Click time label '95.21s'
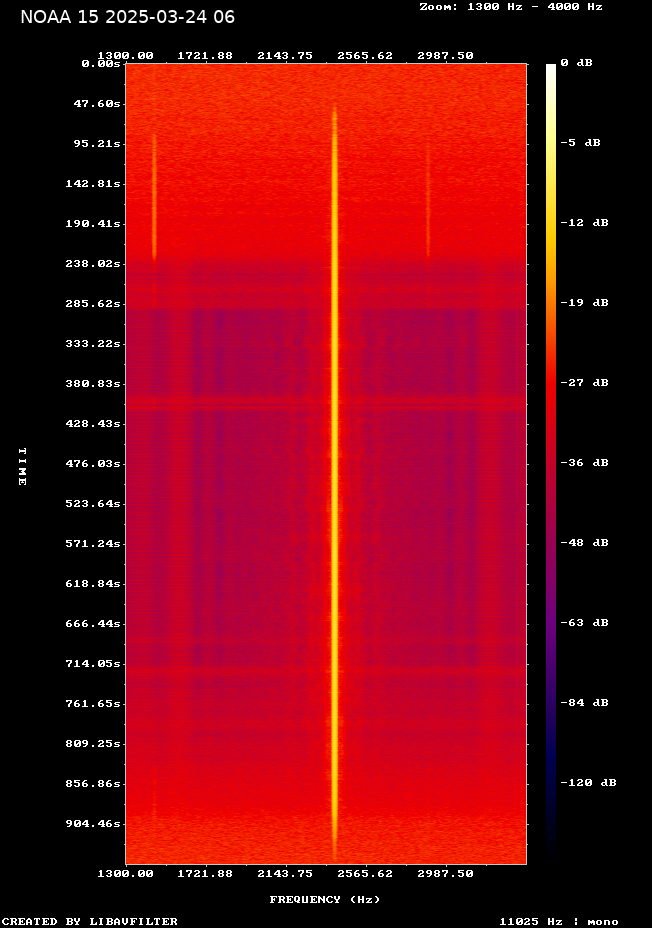Screen dimensions: 652x928 point(97,144)
